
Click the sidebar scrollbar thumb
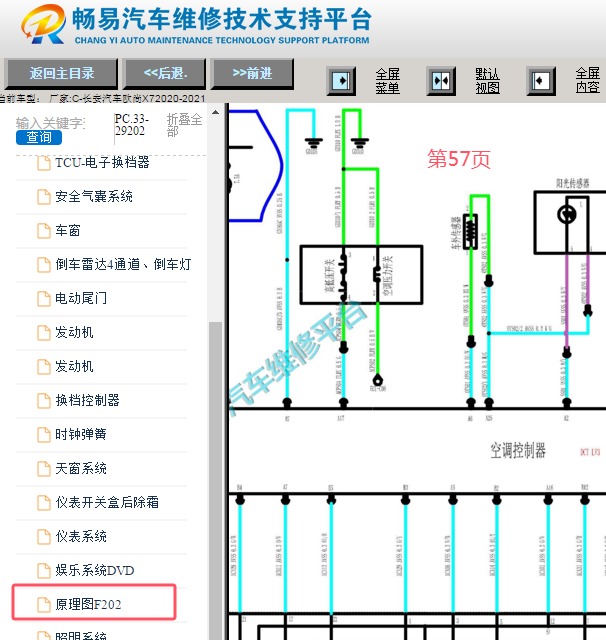[x=215, y=481]
